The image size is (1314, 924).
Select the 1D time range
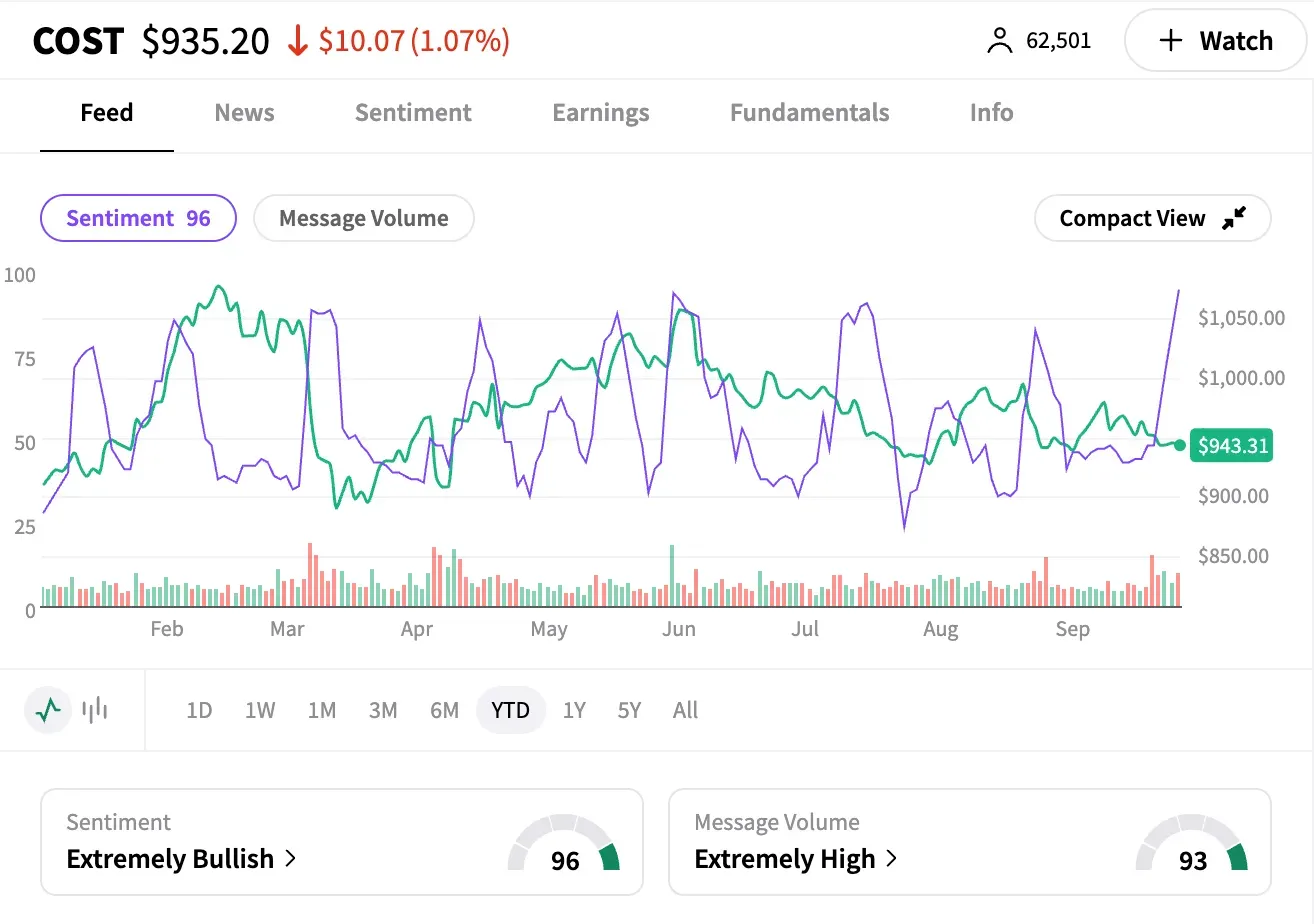[x=199, y=710]
